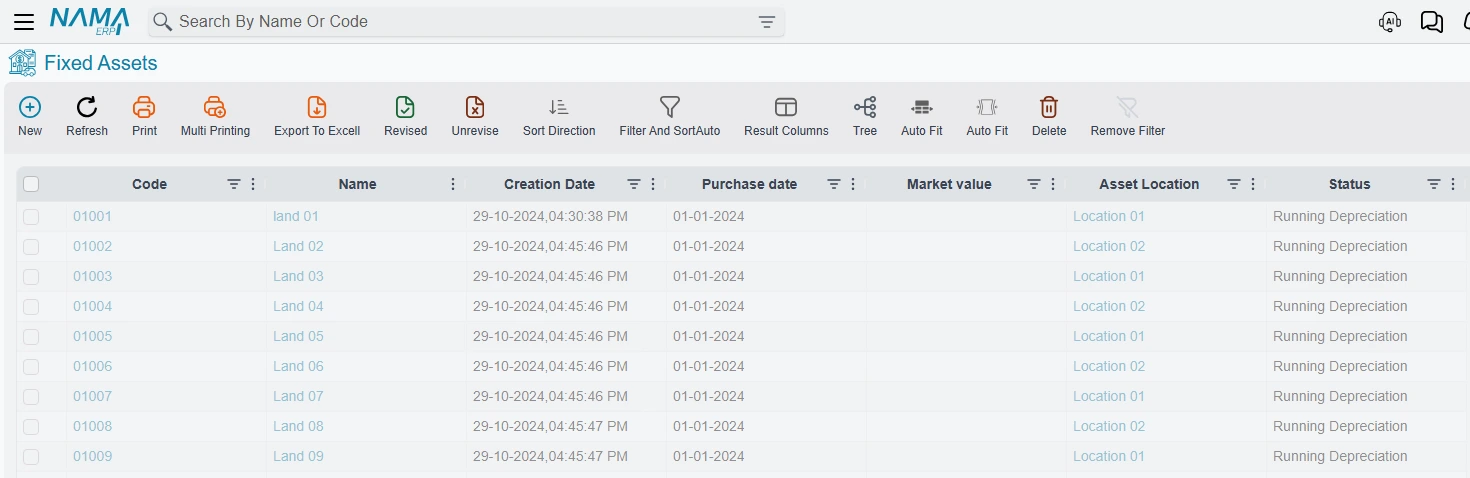
Task: Export To Excell
Action: tap(317, 117)
